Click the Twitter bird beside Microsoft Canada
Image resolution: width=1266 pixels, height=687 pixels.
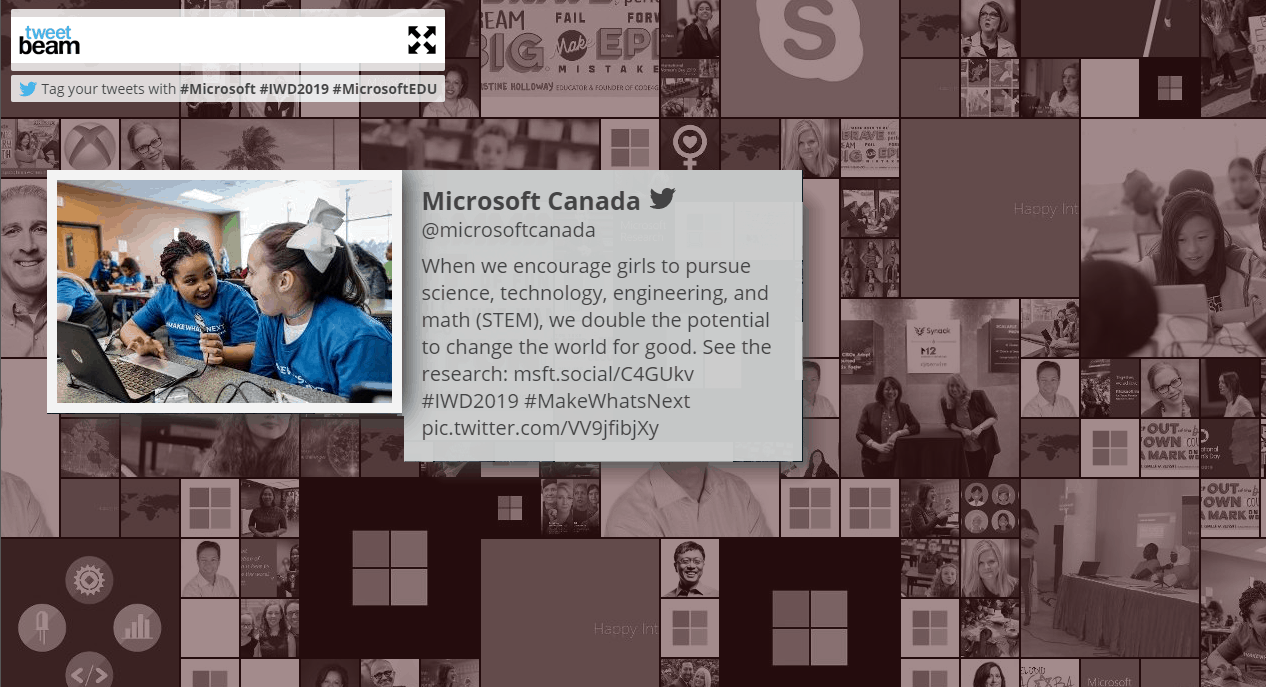click(x=662, y=198)
